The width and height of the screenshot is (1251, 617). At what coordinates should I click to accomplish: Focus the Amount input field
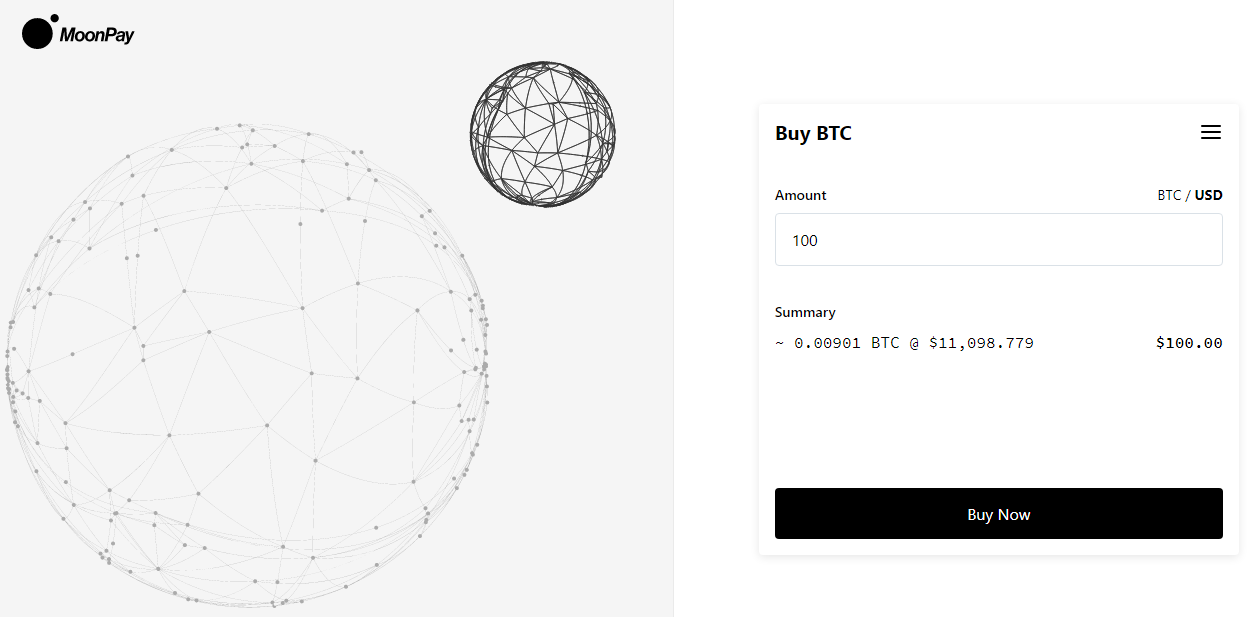tap(998, 239)
